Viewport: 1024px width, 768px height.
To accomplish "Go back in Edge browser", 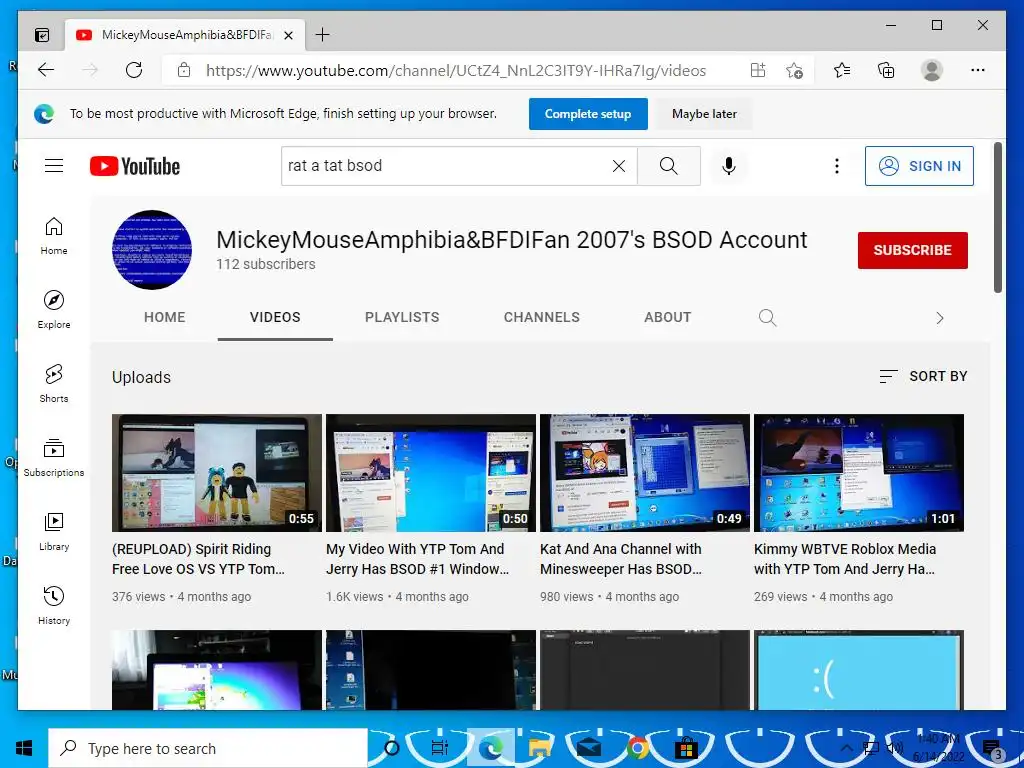I will pyautogui.click(x=46, y=70).
